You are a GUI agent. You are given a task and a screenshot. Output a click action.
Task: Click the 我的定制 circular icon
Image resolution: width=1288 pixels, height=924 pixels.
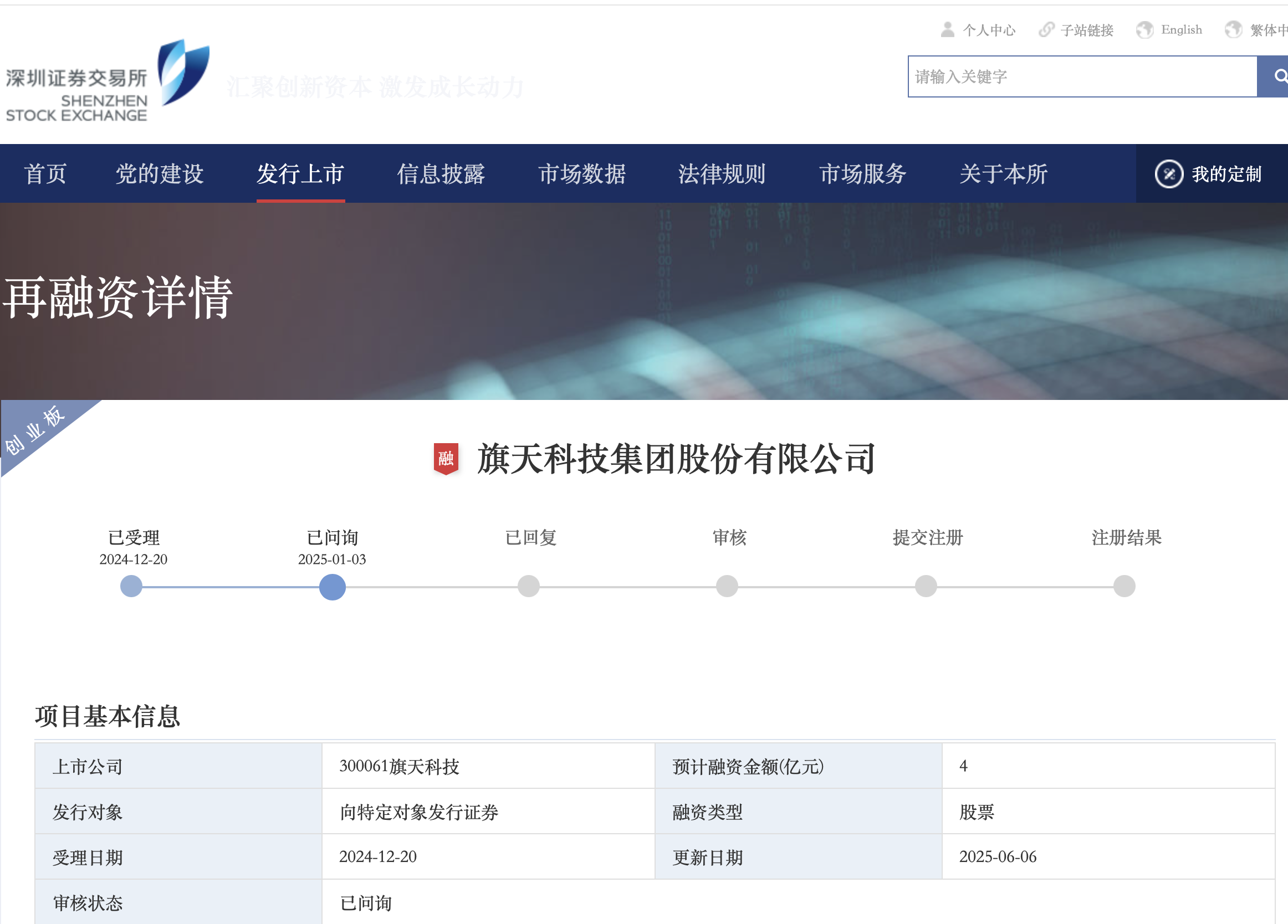pyautogui.click(x=1169, y=174)
